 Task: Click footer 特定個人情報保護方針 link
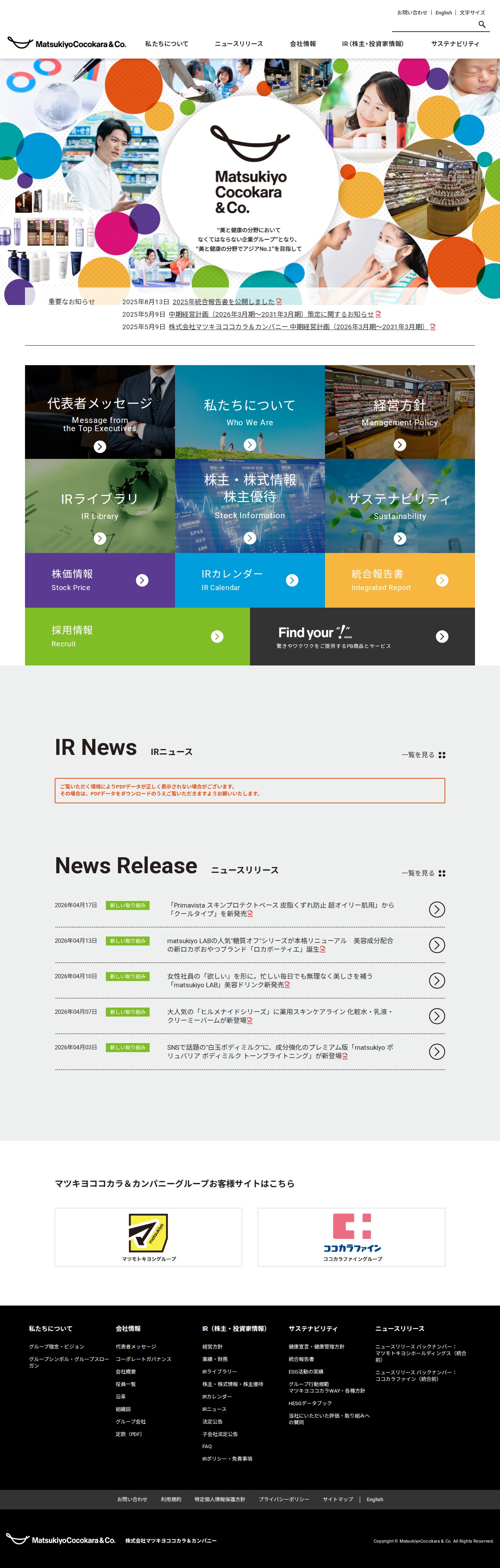(x=220, y=1499)
